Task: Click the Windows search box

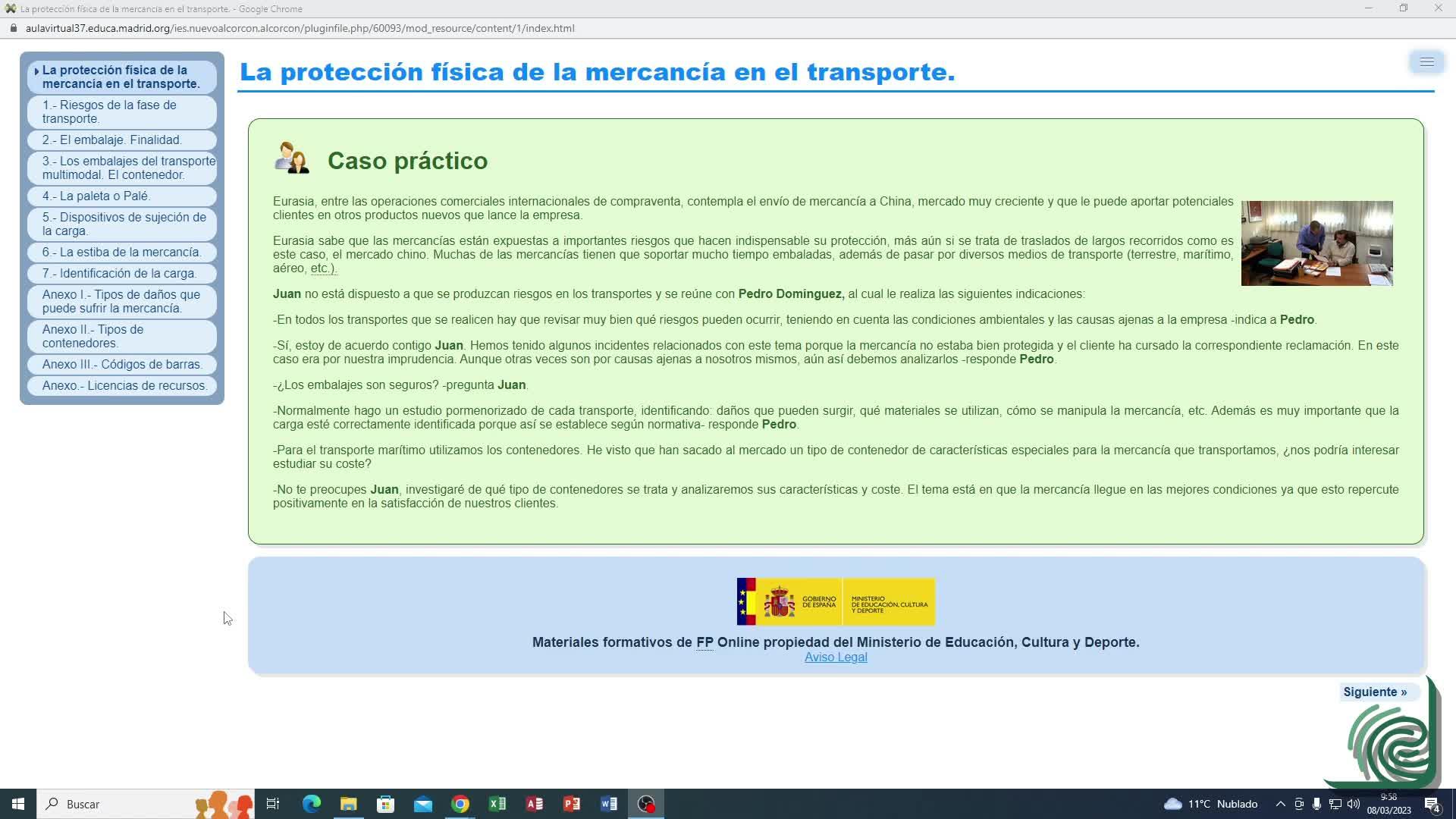Action: (x=114, y=804)
